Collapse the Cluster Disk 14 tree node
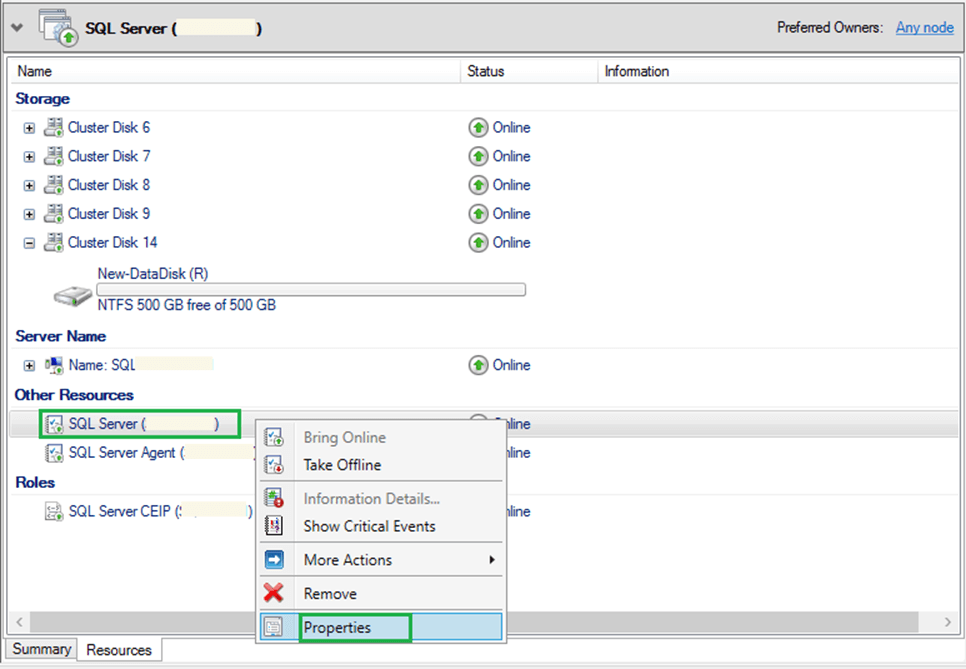Screen dimensions: 966x669 (x=29, y=243)
